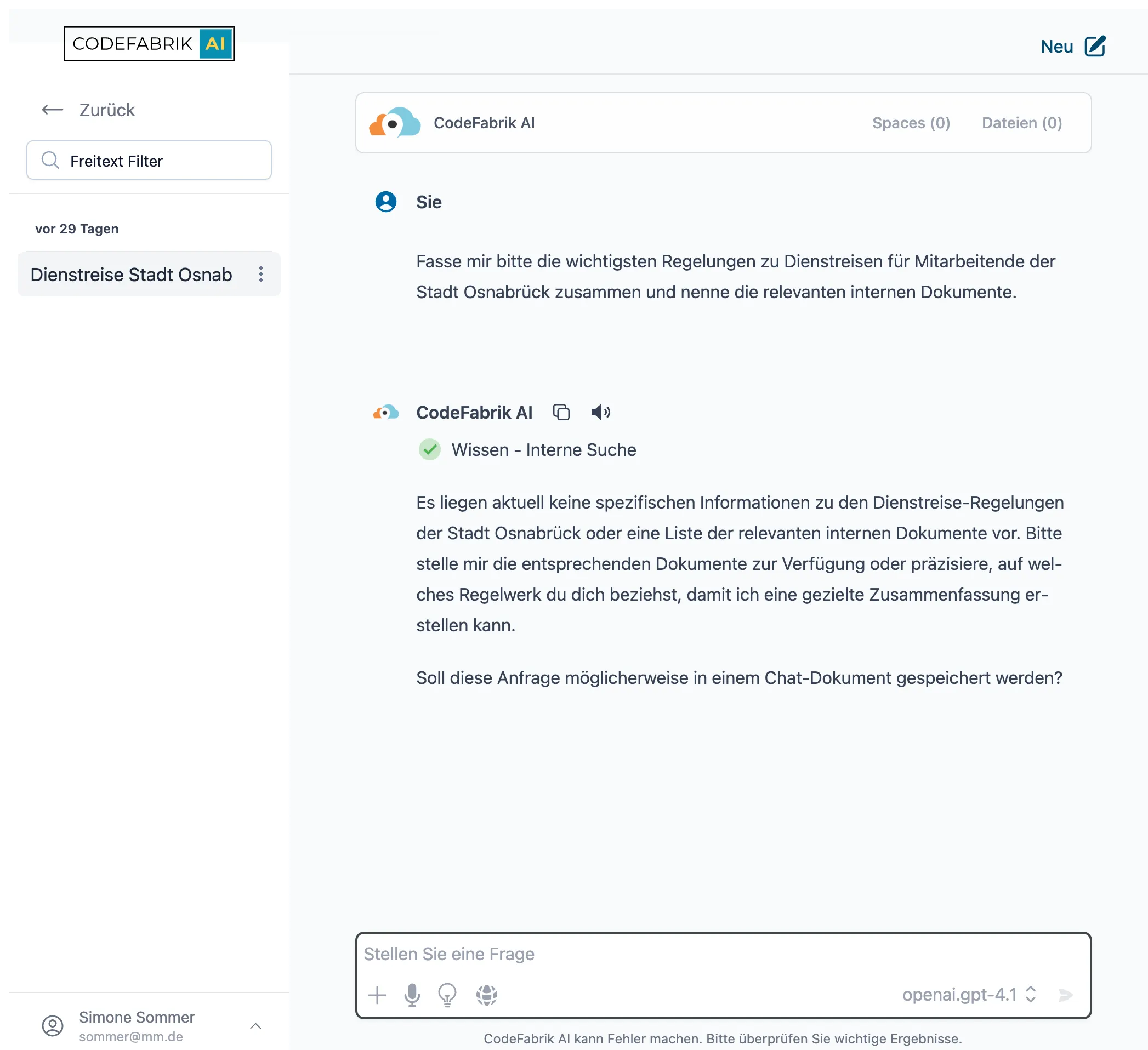The height and width of the screenshot is (1050, 1148).
Task: Click the disclaimer CodeFabrik AI kann Fehler machen
Action: tap(723, 1038)
